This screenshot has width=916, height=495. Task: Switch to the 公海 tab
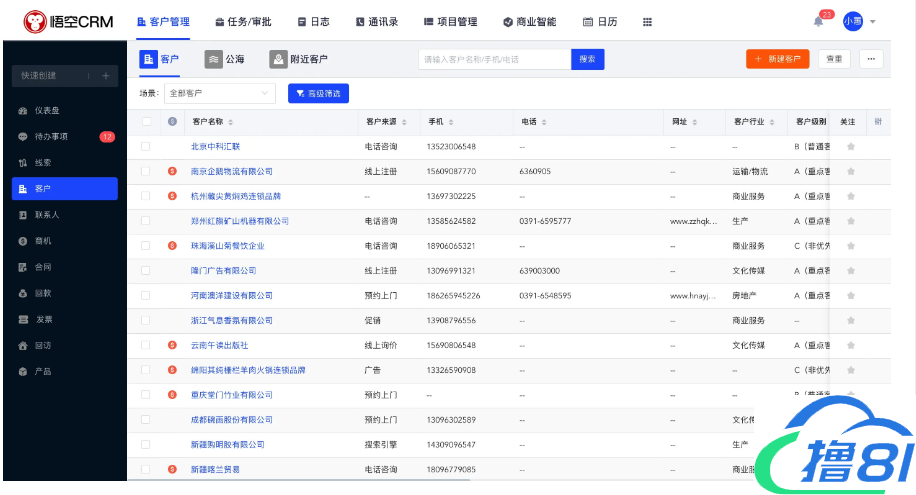point(225,60)
